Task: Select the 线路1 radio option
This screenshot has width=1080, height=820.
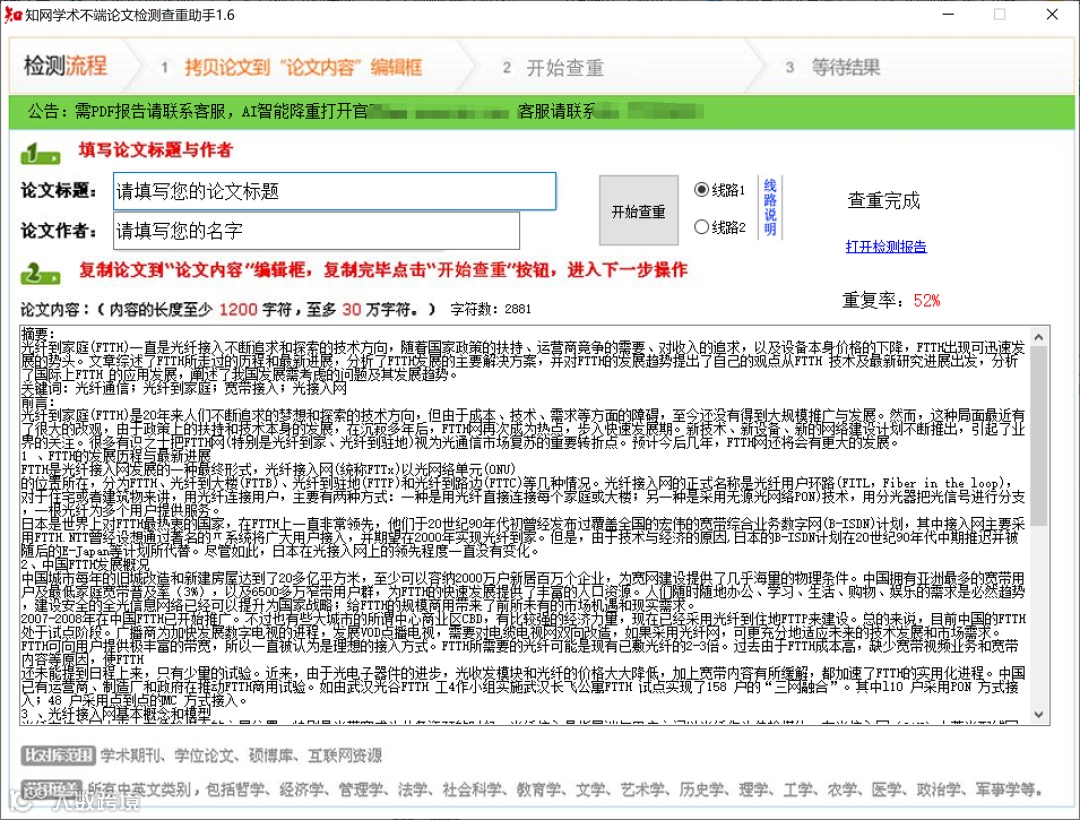Action: [720, 189]
